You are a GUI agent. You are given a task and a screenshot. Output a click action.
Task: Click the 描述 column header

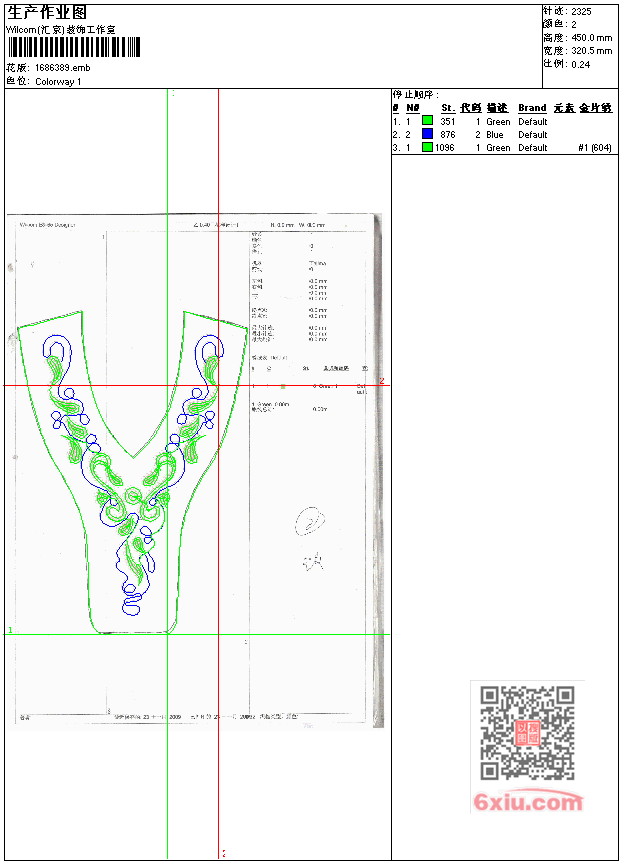pyautogui.click(x=498, y=108)
